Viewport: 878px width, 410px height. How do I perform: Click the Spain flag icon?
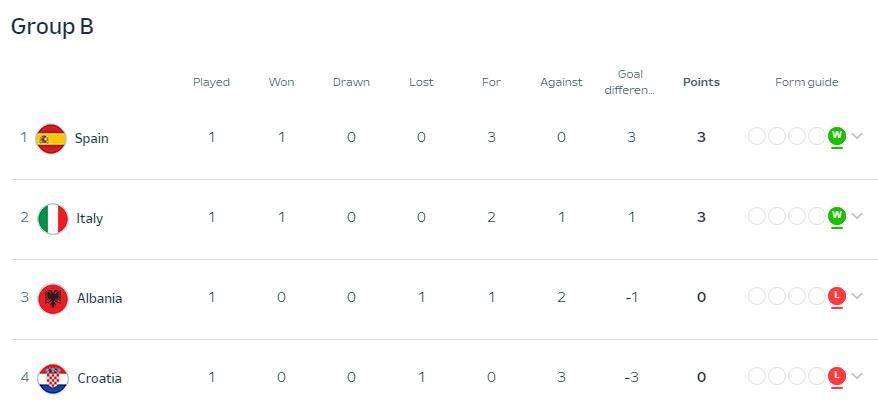click(x=51, y=138)
